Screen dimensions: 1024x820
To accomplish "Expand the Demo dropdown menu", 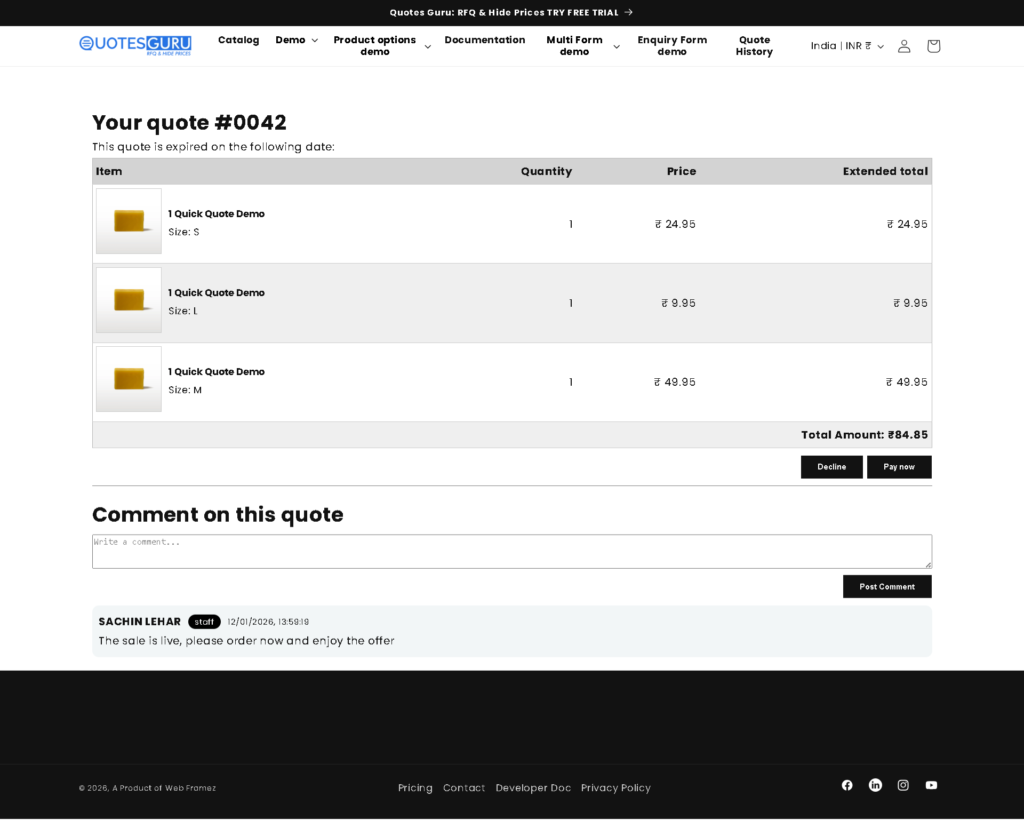I will (296, 40).
